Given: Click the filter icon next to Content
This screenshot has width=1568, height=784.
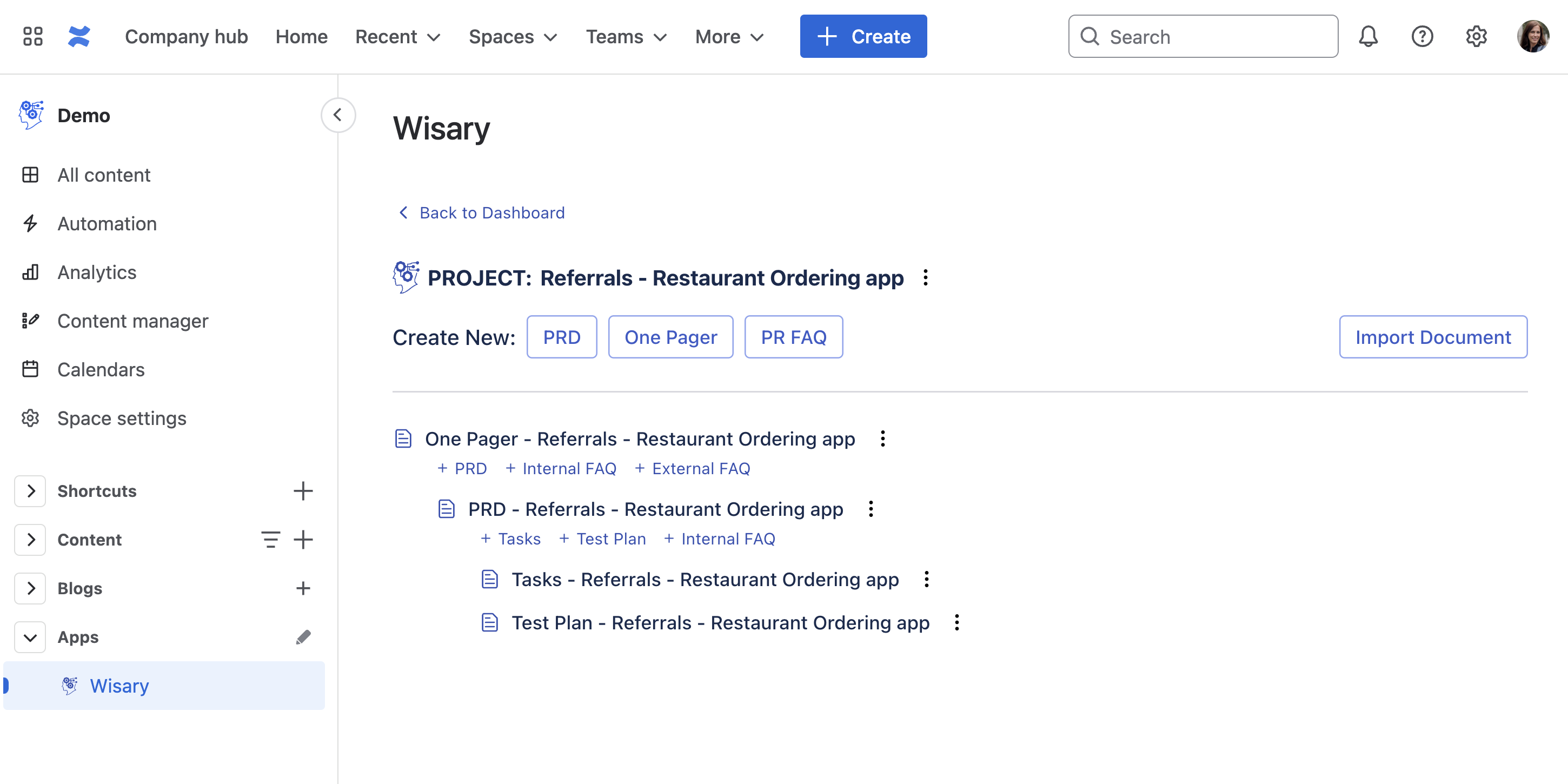Looking at the screenshot, I should point(270,539).
